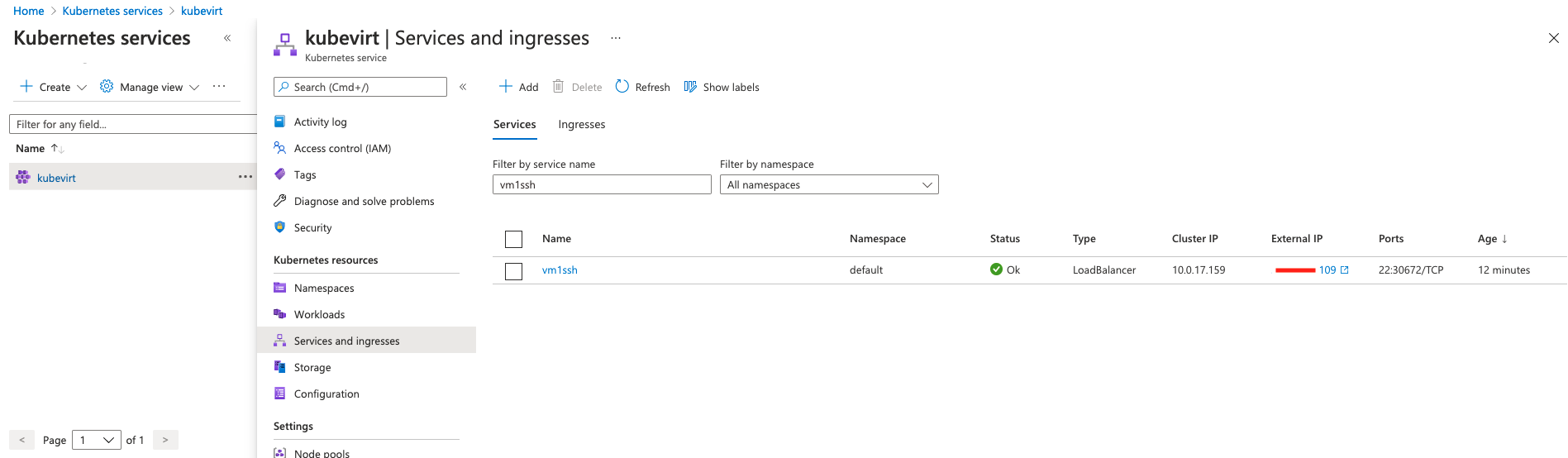Open the Configuration menu item
Viewport: 1568px width, 458px height.
326,394
